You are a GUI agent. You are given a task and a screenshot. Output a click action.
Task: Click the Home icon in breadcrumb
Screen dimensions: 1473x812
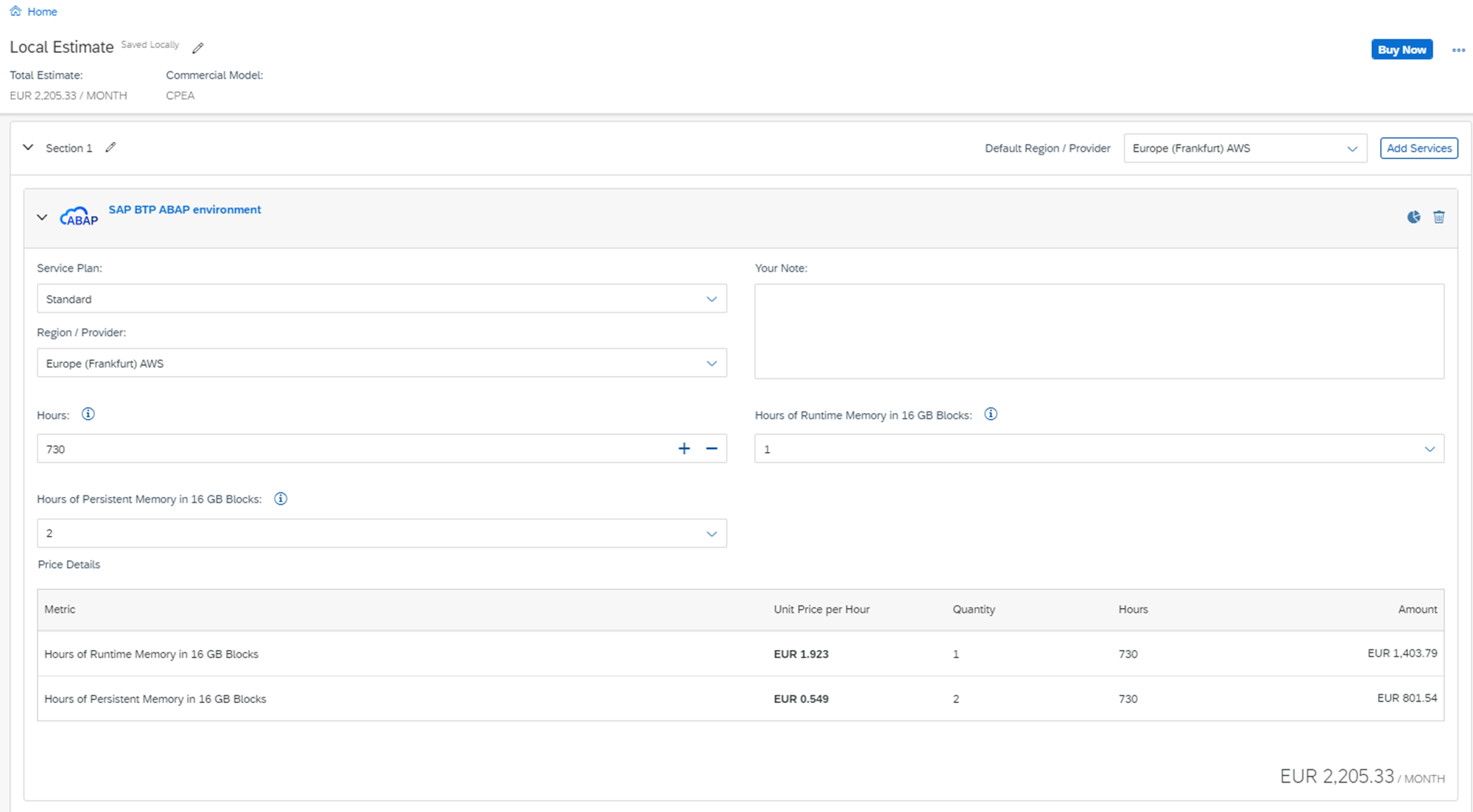(15, 11)
